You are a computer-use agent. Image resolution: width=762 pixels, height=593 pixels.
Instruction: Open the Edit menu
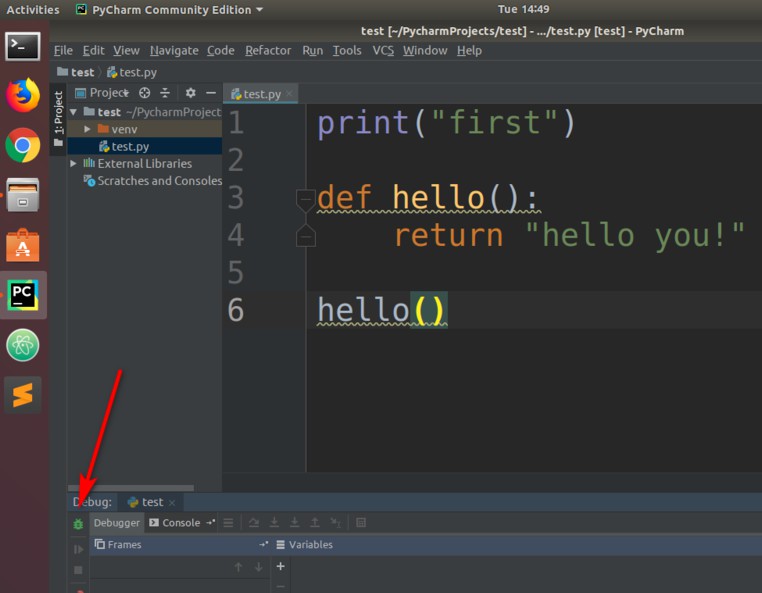tap(93, 51)
